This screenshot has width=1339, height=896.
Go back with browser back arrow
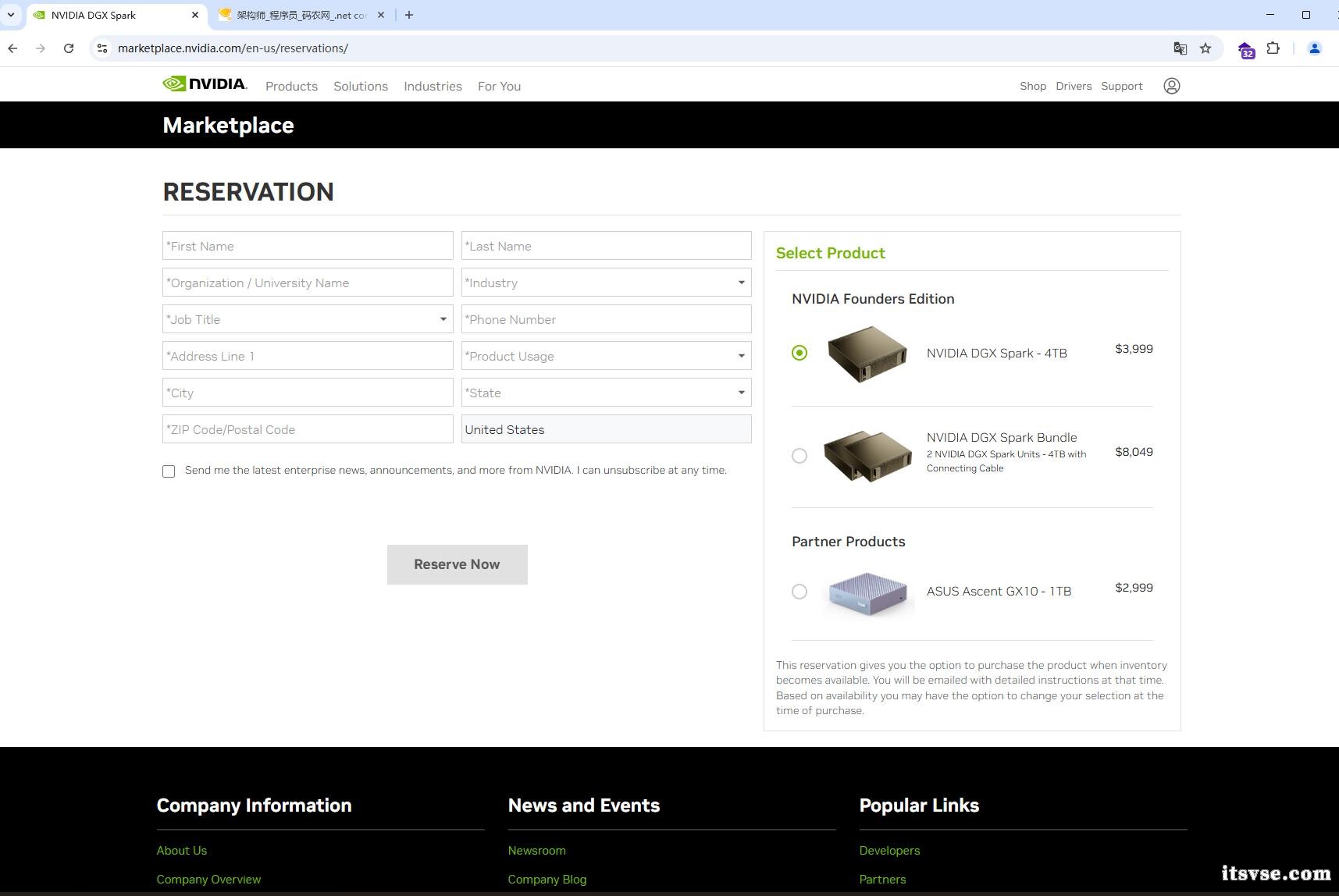[x=12, y=48]
